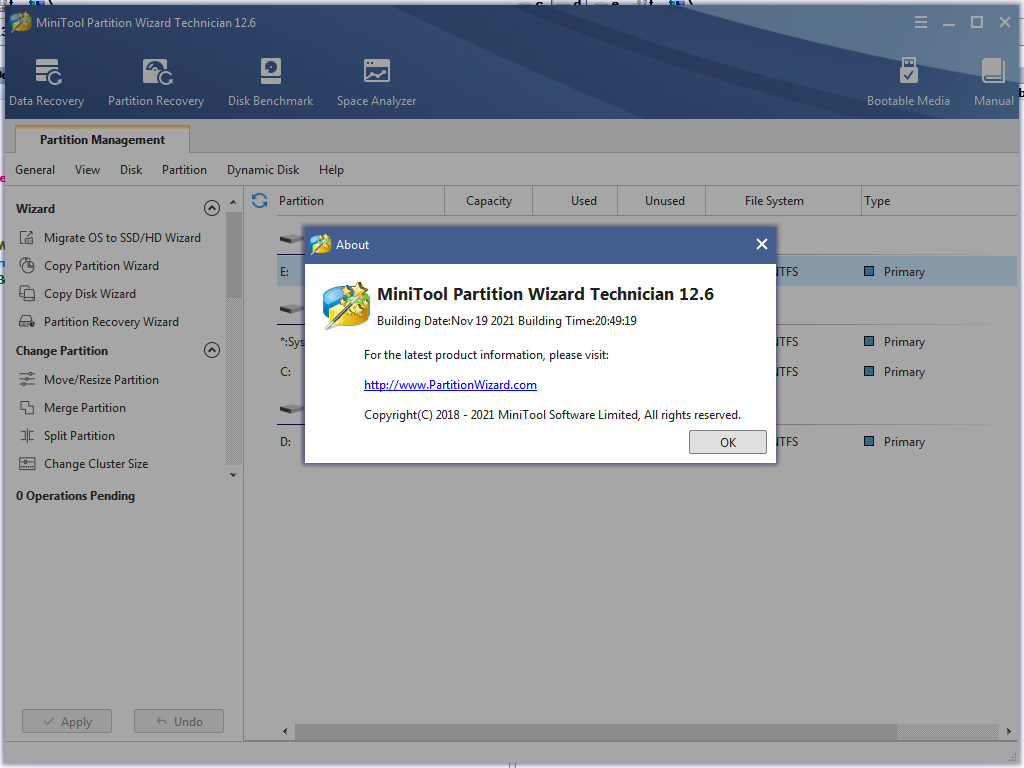Click the Migrate OS to SSD/HD Wizard icon
The width and height of the screenshot is (1024, 768).
27,238
